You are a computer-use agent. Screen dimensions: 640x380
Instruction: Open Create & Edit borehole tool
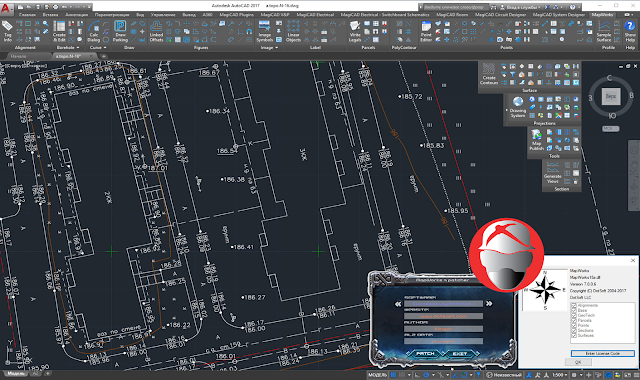coord(59,31)
